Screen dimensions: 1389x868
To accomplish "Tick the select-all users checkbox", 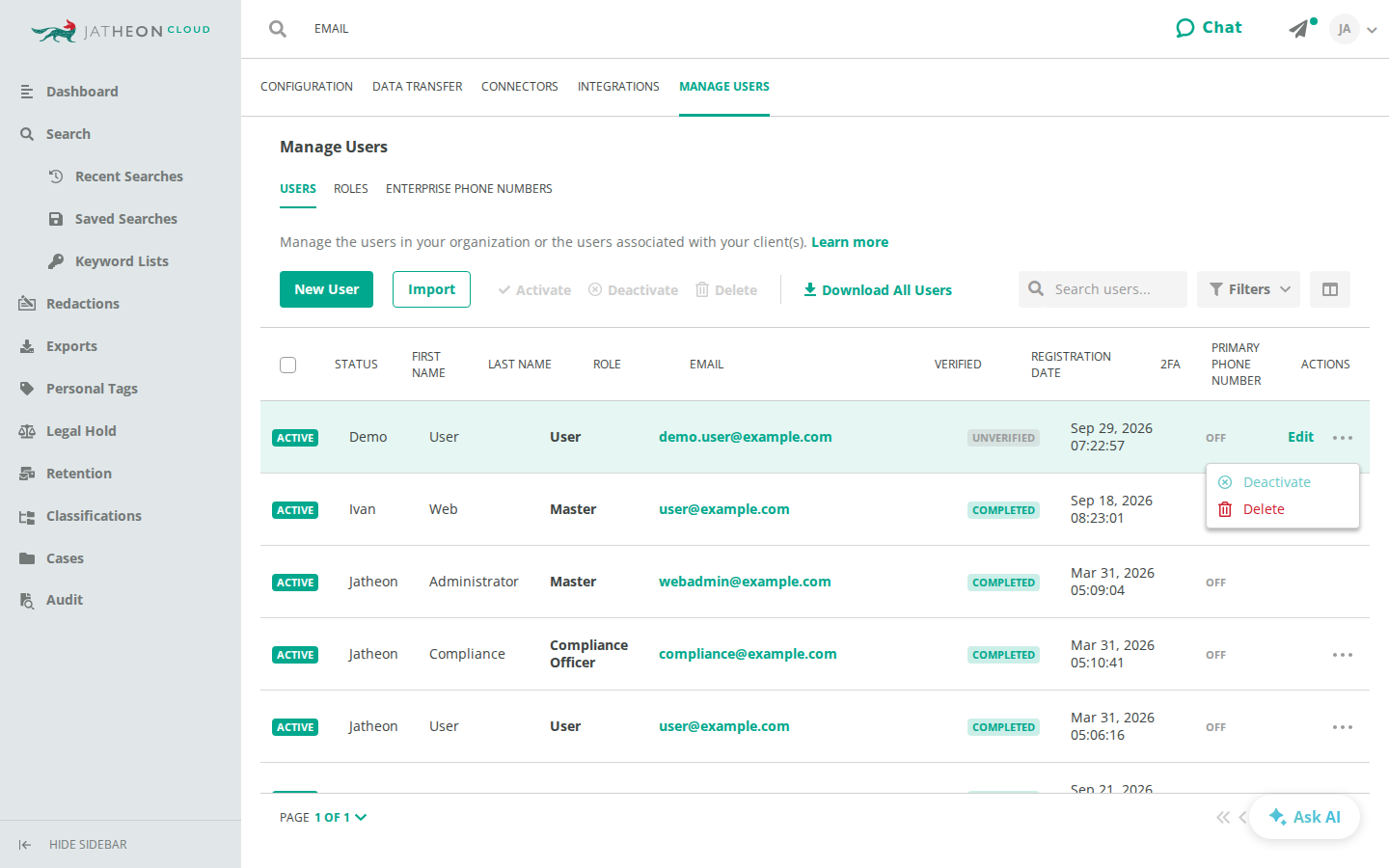I will click(x=287, y=365).
